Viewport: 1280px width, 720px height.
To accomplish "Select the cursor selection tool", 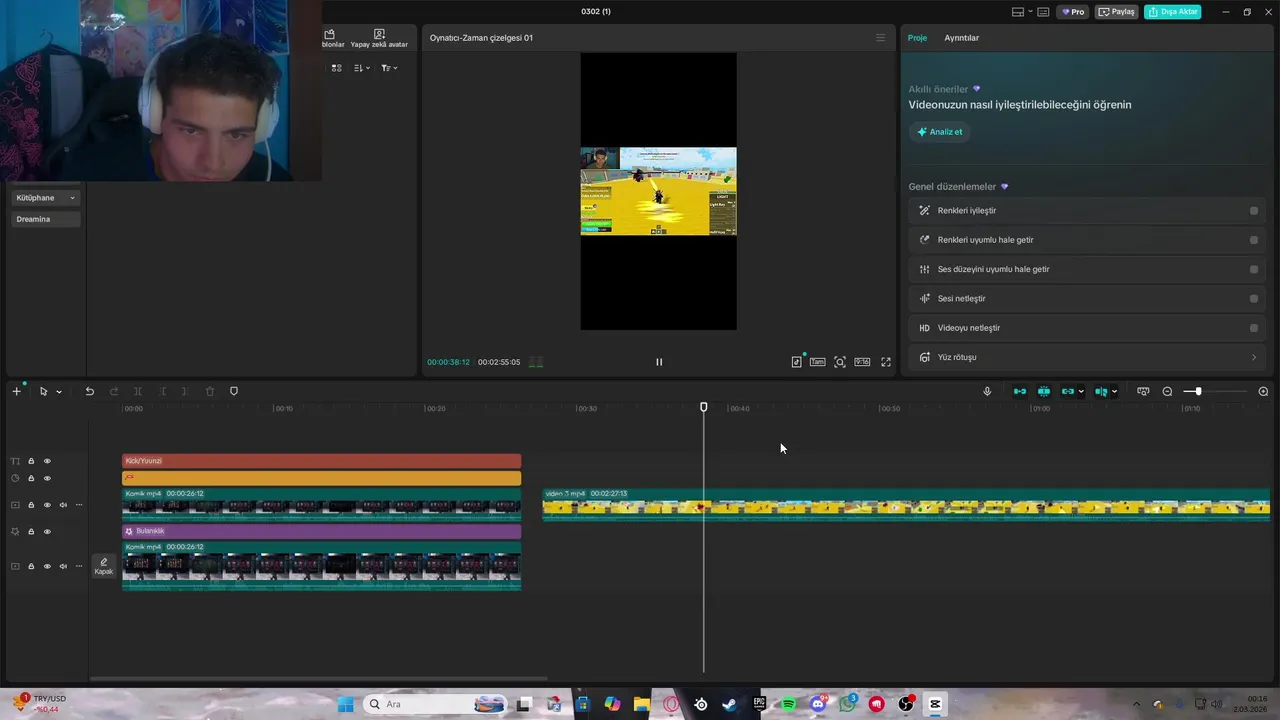I will tap(43, 391).
